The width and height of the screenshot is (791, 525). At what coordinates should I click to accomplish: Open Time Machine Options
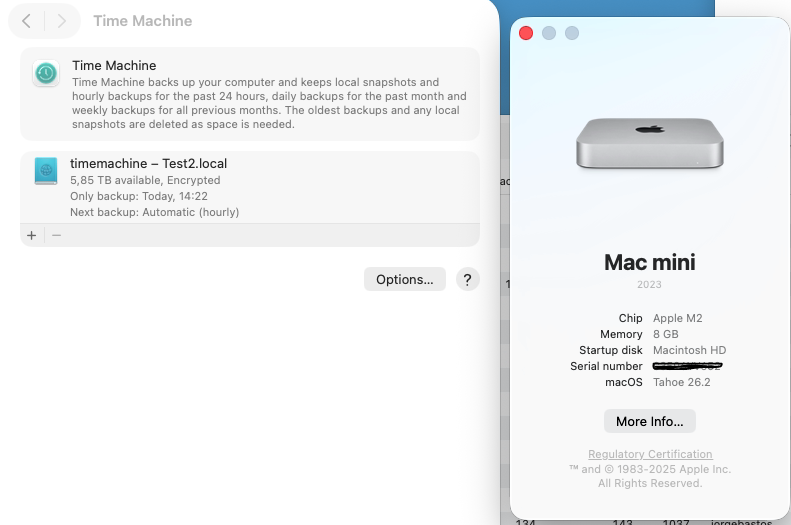coord(405,279)
